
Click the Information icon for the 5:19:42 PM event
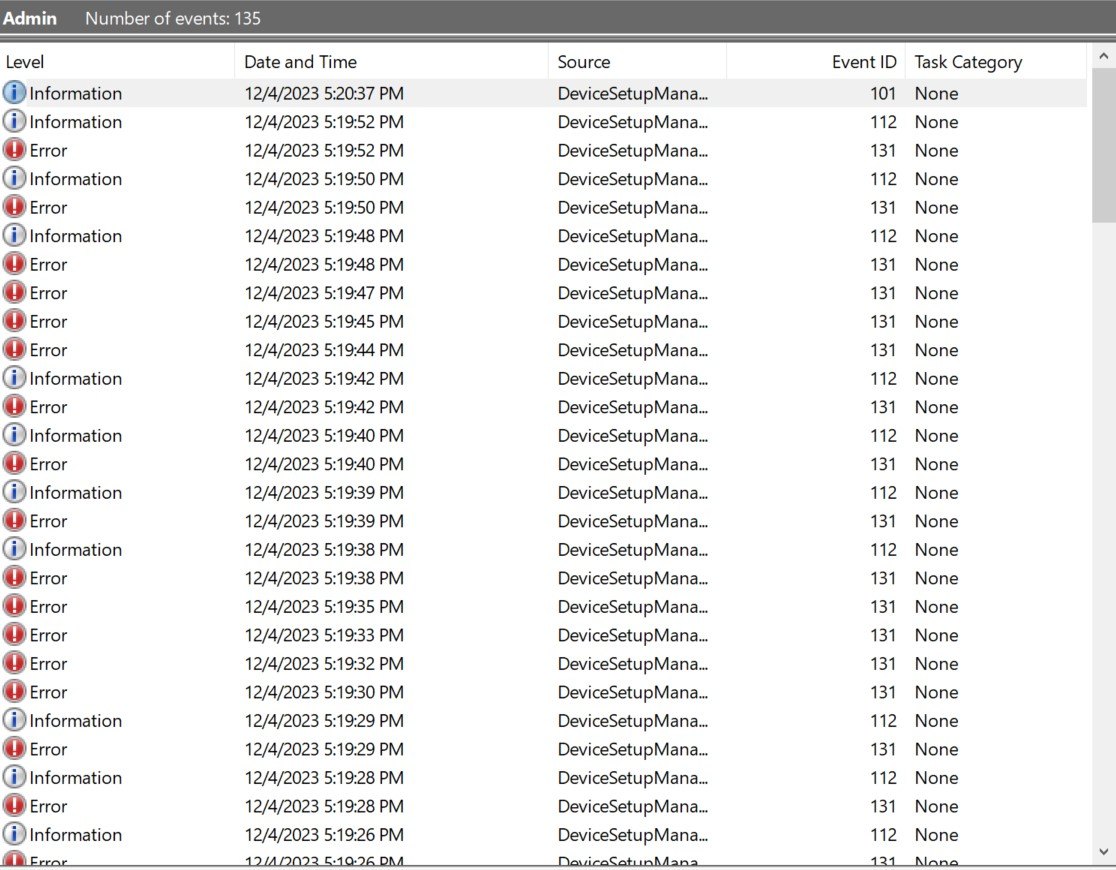tap(14, 377)
